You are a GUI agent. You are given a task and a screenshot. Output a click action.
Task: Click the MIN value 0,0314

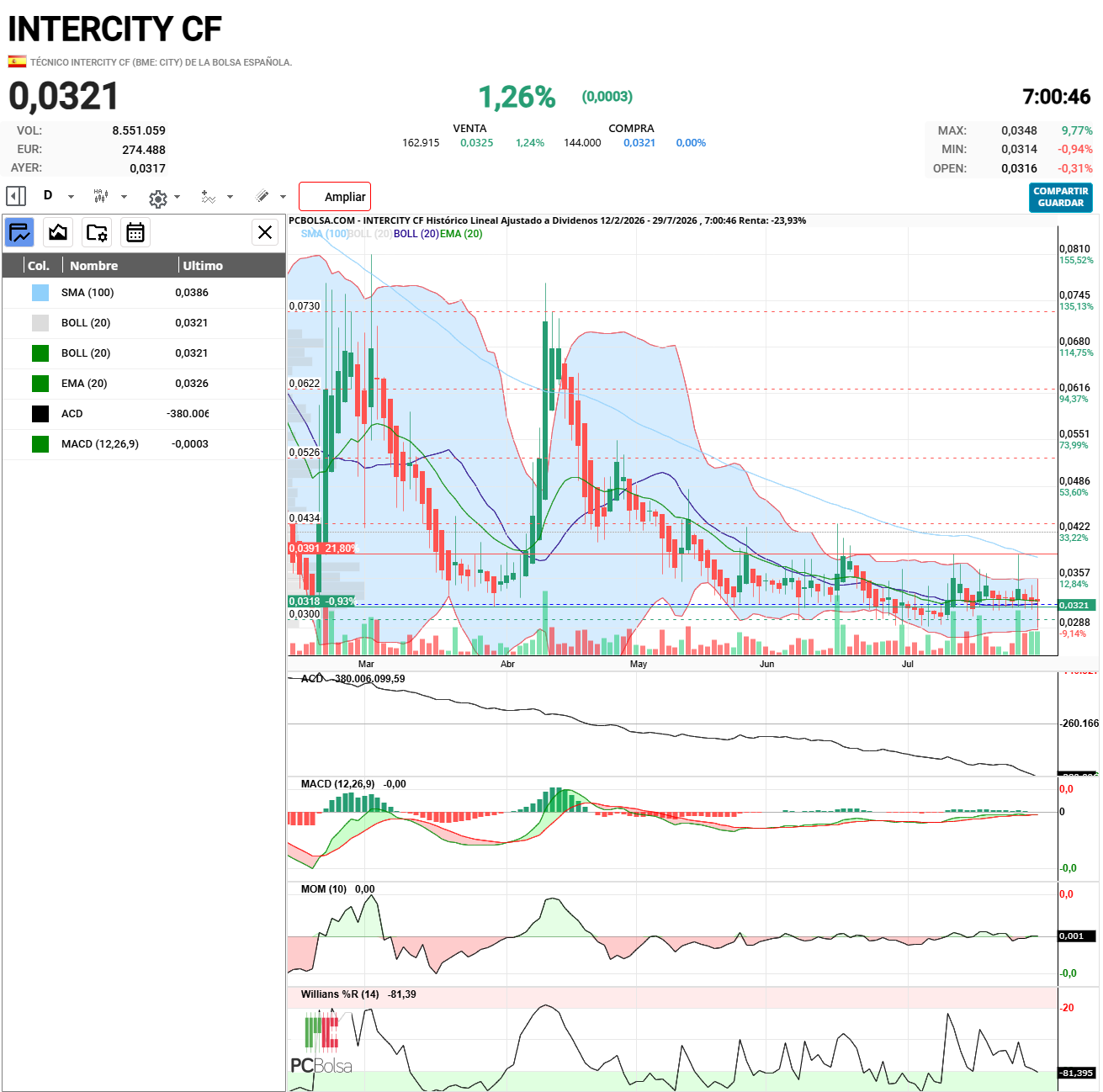(x=1019, y=149)
